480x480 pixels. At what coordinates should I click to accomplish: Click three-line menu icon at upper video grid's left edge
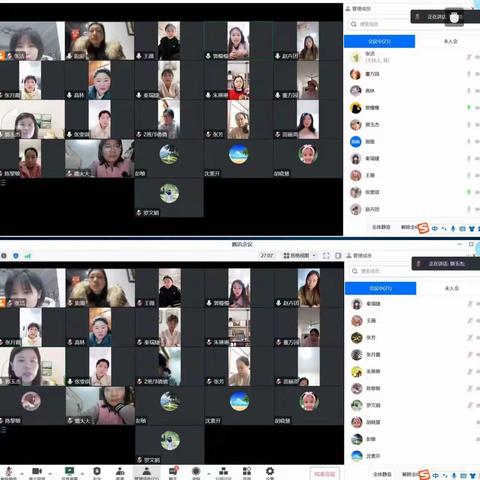(3, 182)
